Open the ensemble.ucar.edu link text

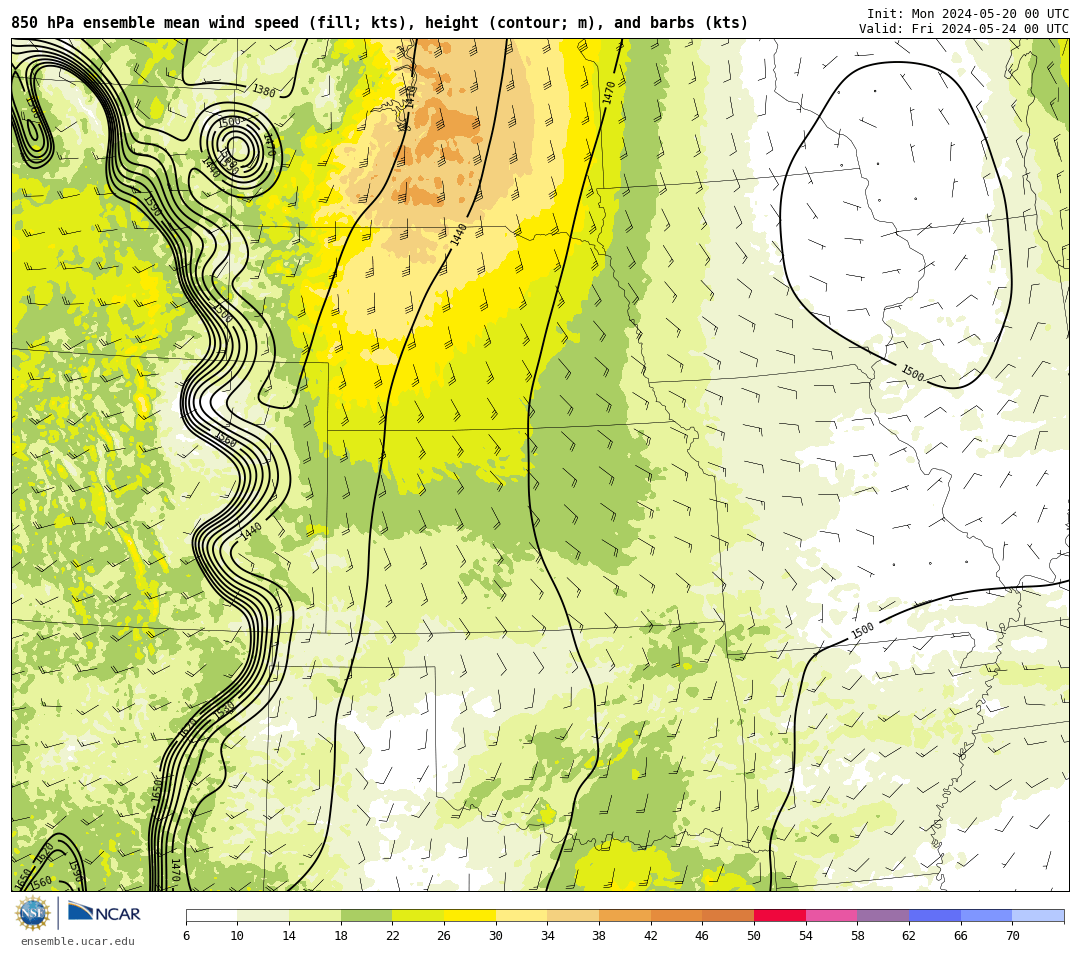tap(78, 941)
